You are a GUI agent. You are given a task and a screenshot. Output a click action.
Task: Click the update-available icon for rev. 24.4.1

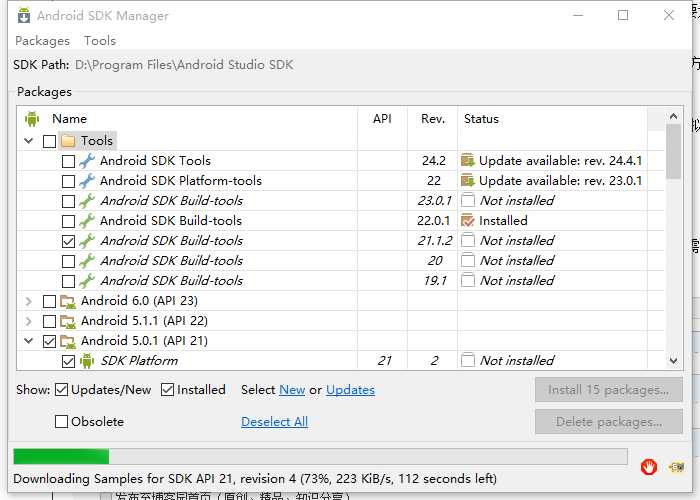467,160
